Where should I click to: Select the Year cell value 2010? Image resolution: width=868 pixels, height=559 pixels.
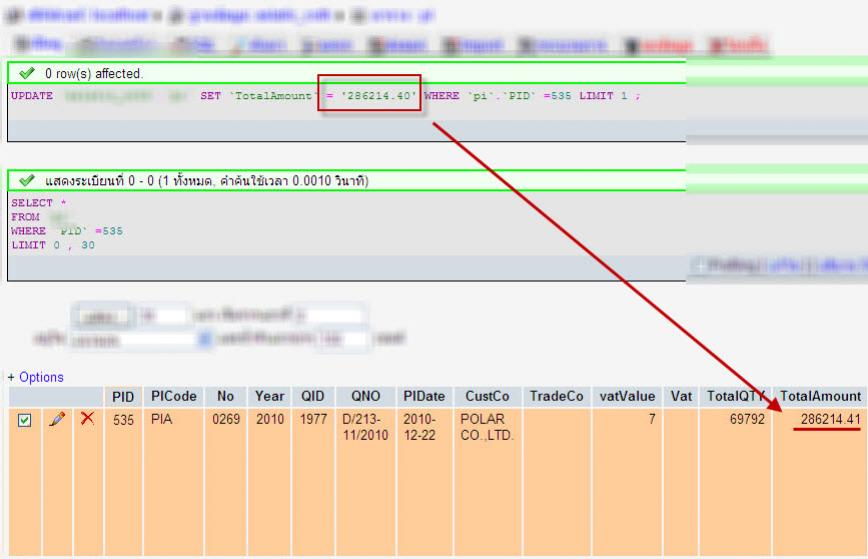tap(270, 419)
